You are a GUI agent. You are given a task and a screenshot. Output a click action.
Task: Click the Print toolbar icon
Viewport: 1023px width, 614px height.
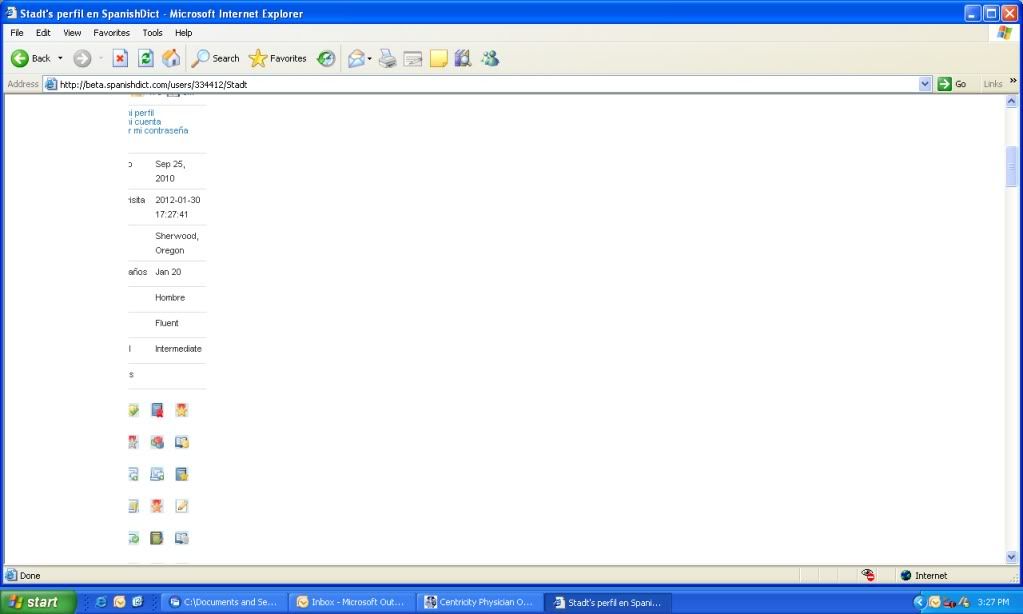tap(387, 58)
